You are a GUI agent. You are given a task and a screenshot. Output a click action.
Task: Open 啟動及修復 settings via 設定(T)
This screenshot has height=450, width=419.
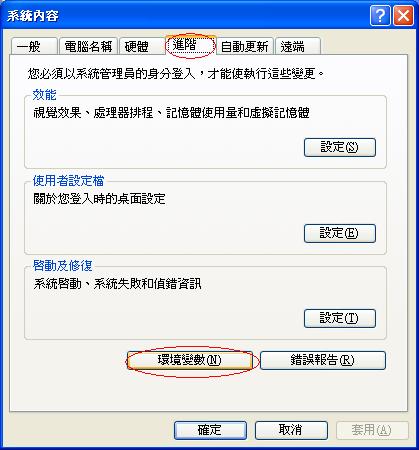(x=340, y=318)
